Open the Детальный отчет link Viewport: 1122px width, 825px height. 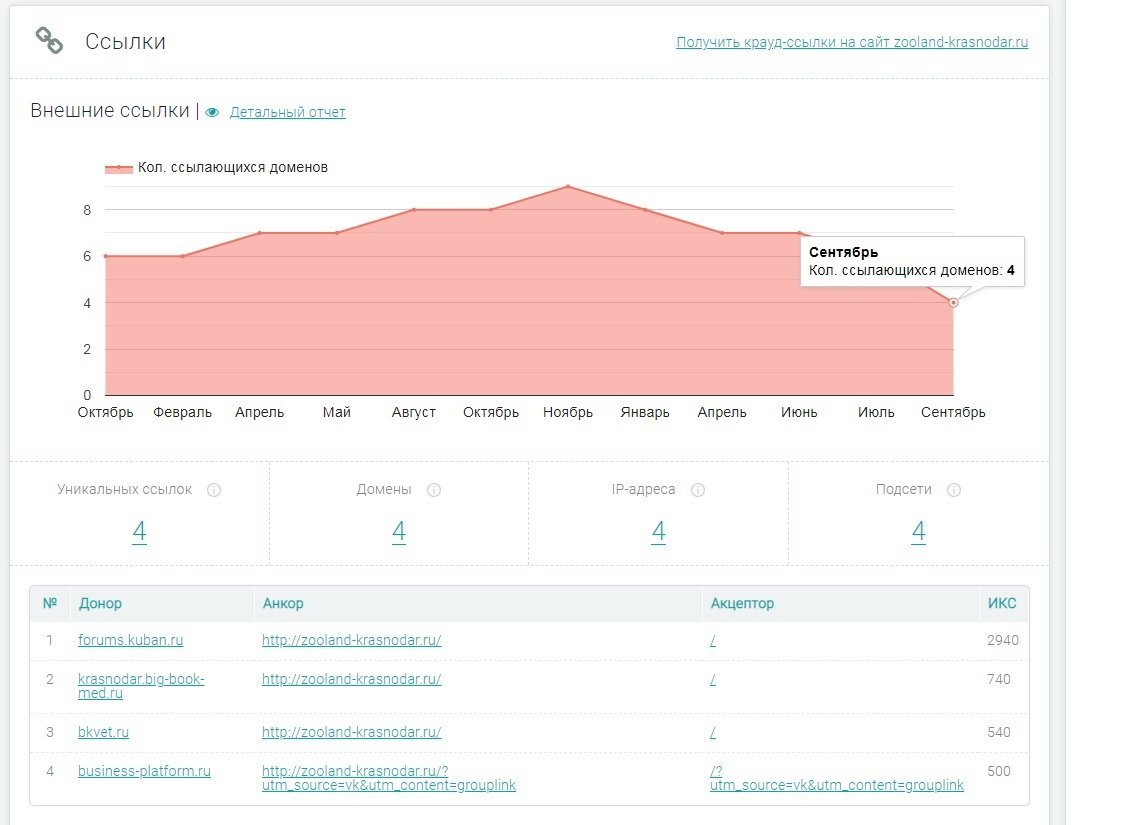pos(288,113)
